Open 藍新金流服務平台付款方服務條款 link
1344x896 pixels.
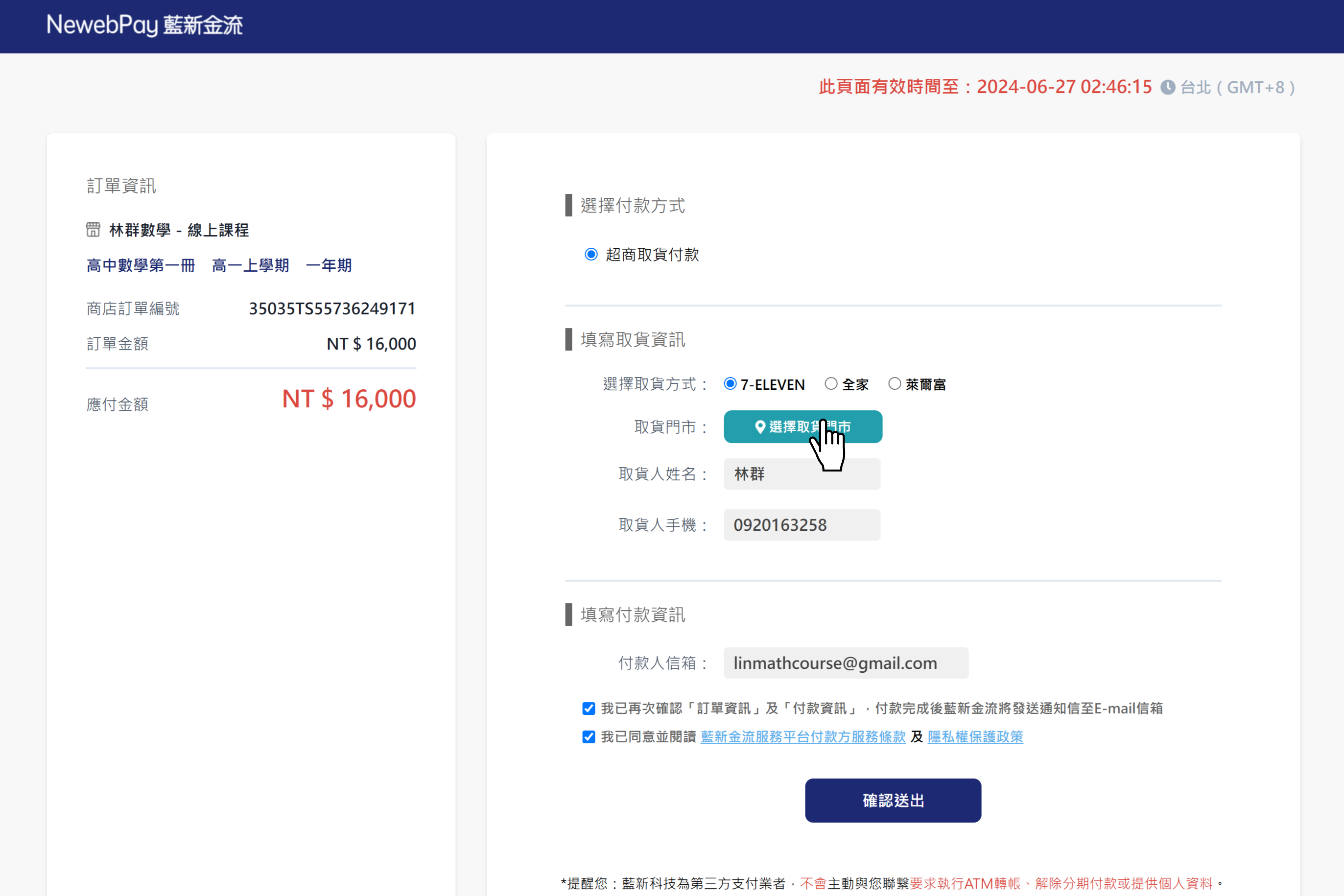click(803, 737)
